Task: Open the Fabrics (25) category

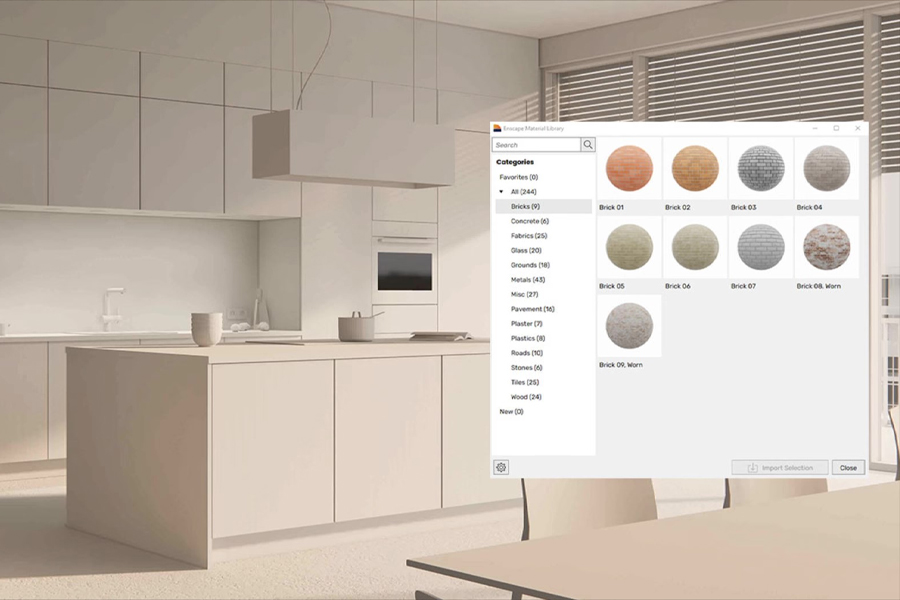Action: (x=528, y=236)
